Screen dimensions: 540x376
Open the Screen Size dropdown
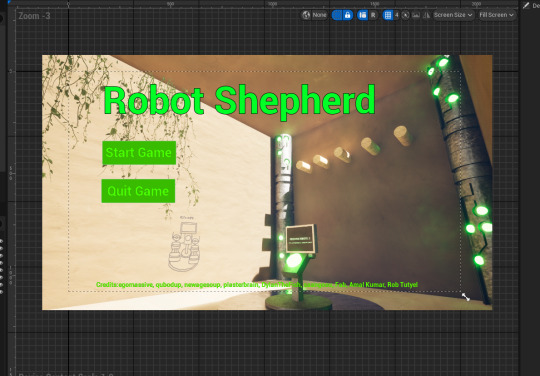(453, 15)
